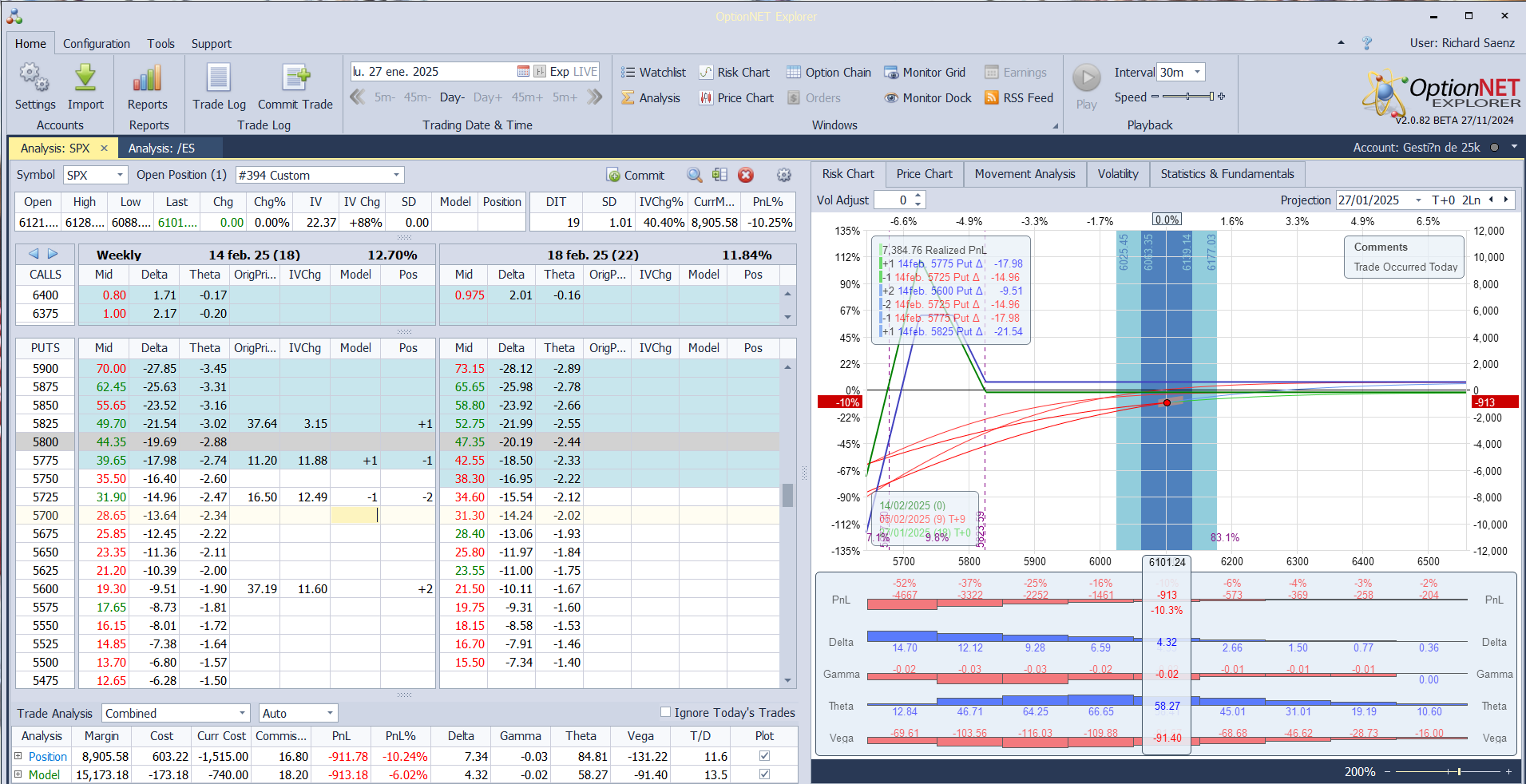Open the #394 Custom position dropdown
The height and width of the screenshot is (784, 1526).
pyautogui.click(x=396, y=175)
